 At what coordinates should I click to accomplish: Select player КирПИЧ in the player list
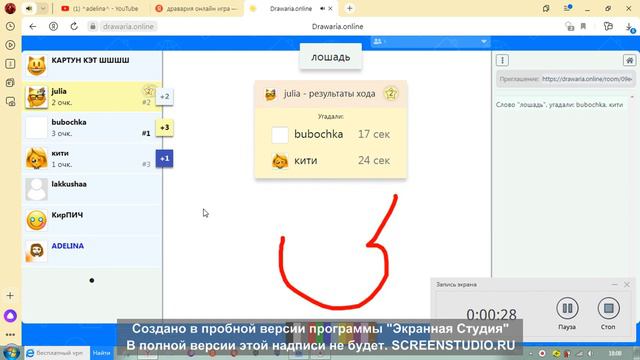92,221
